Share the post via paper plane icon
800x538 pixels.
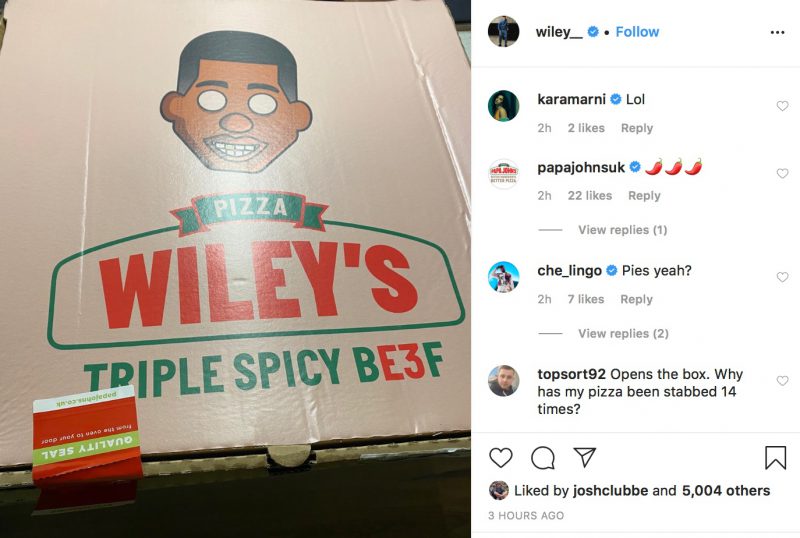[585, 457]
